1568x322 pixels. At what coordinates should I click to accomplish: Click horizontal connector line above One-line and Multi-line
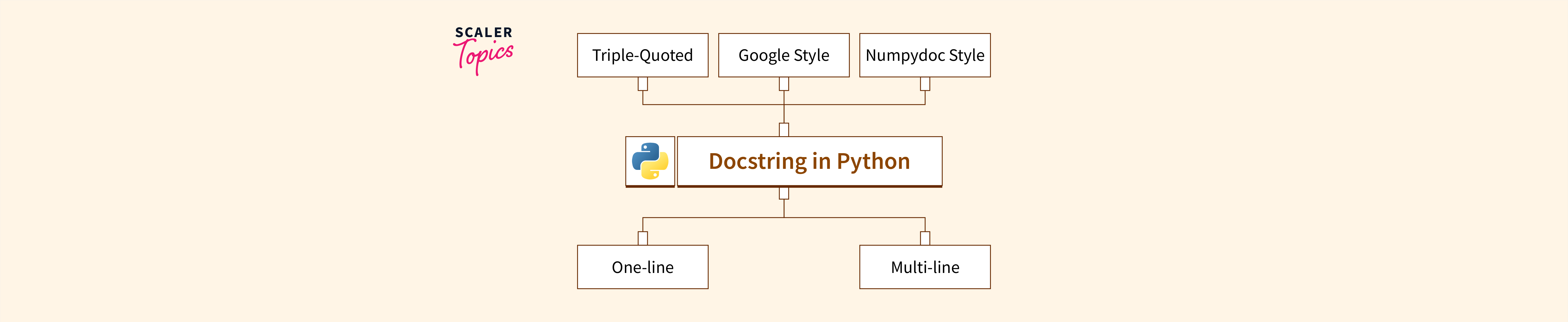click(712, 218)
